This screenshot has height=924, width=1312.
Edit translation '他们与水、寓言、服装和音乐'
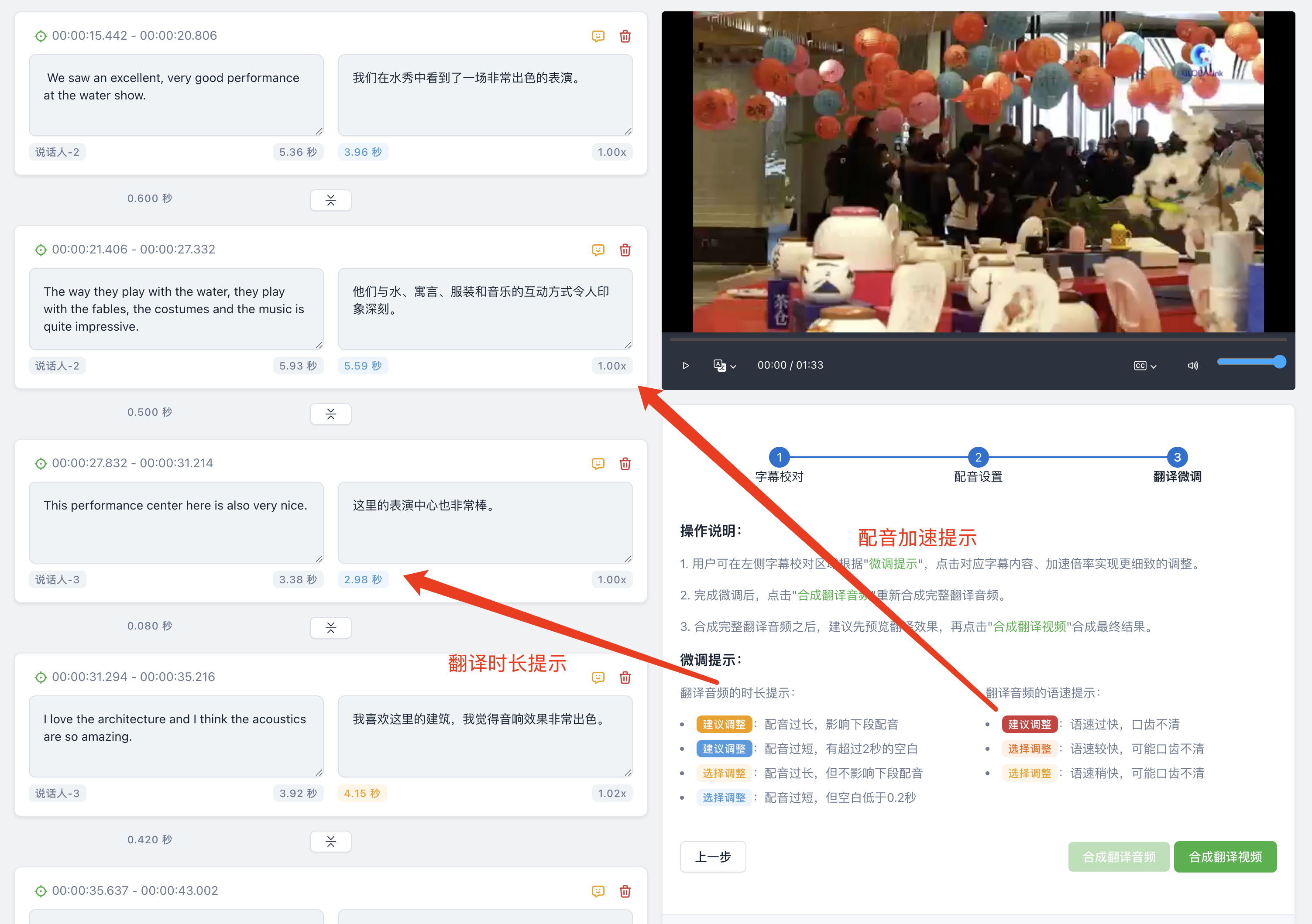tap(484, 308)
